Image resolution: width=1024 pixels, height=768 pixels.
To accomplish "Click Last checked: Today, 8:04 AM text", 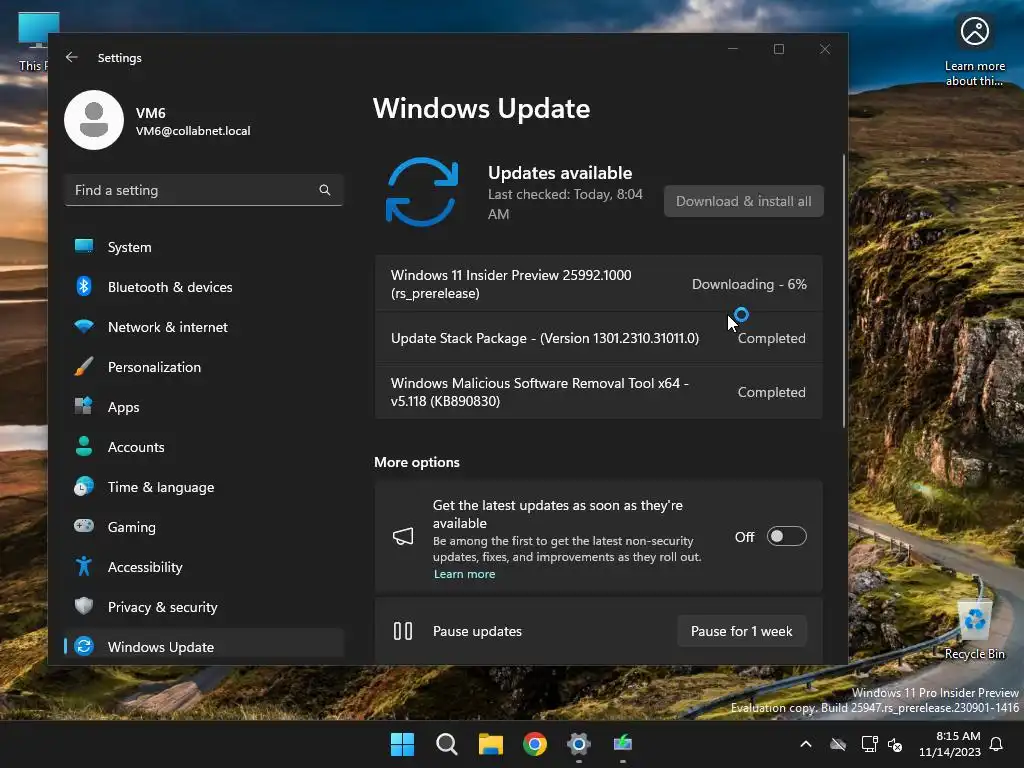I will 565,204.
